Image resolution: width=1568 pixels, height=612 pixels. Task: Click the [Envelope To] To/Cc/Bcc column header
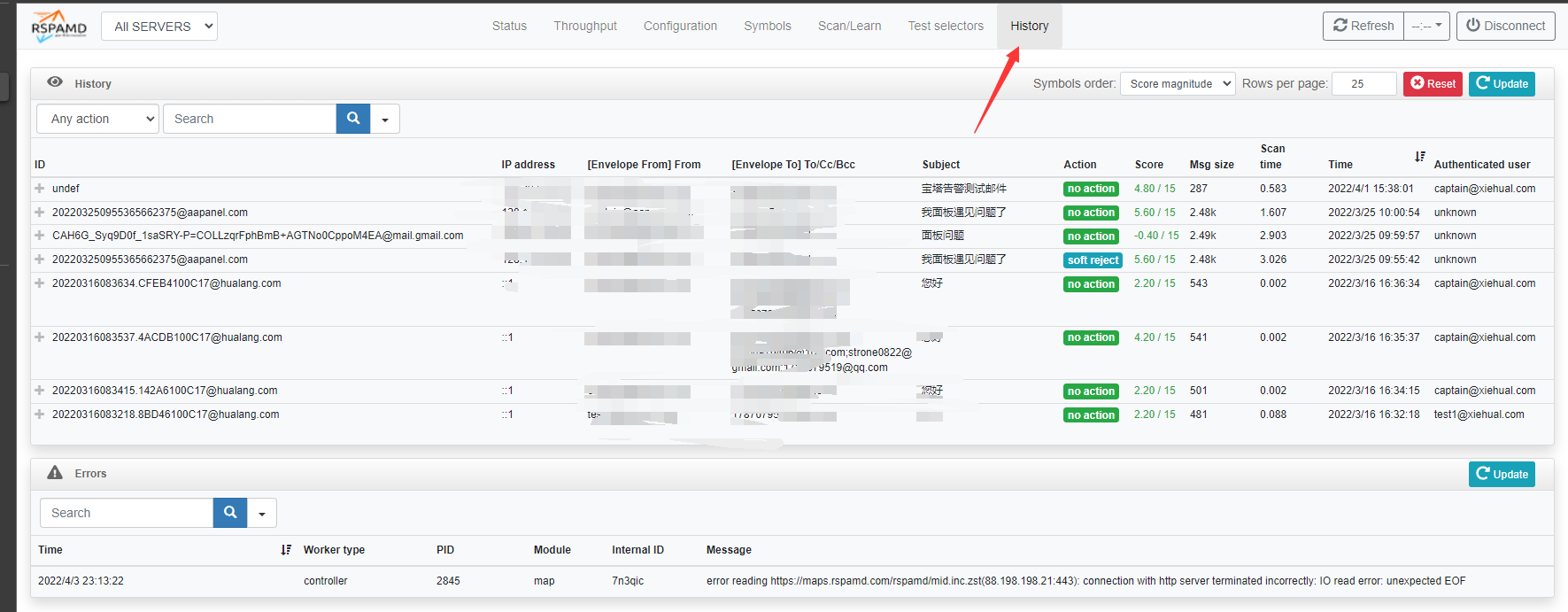click(x=793, y=165)
